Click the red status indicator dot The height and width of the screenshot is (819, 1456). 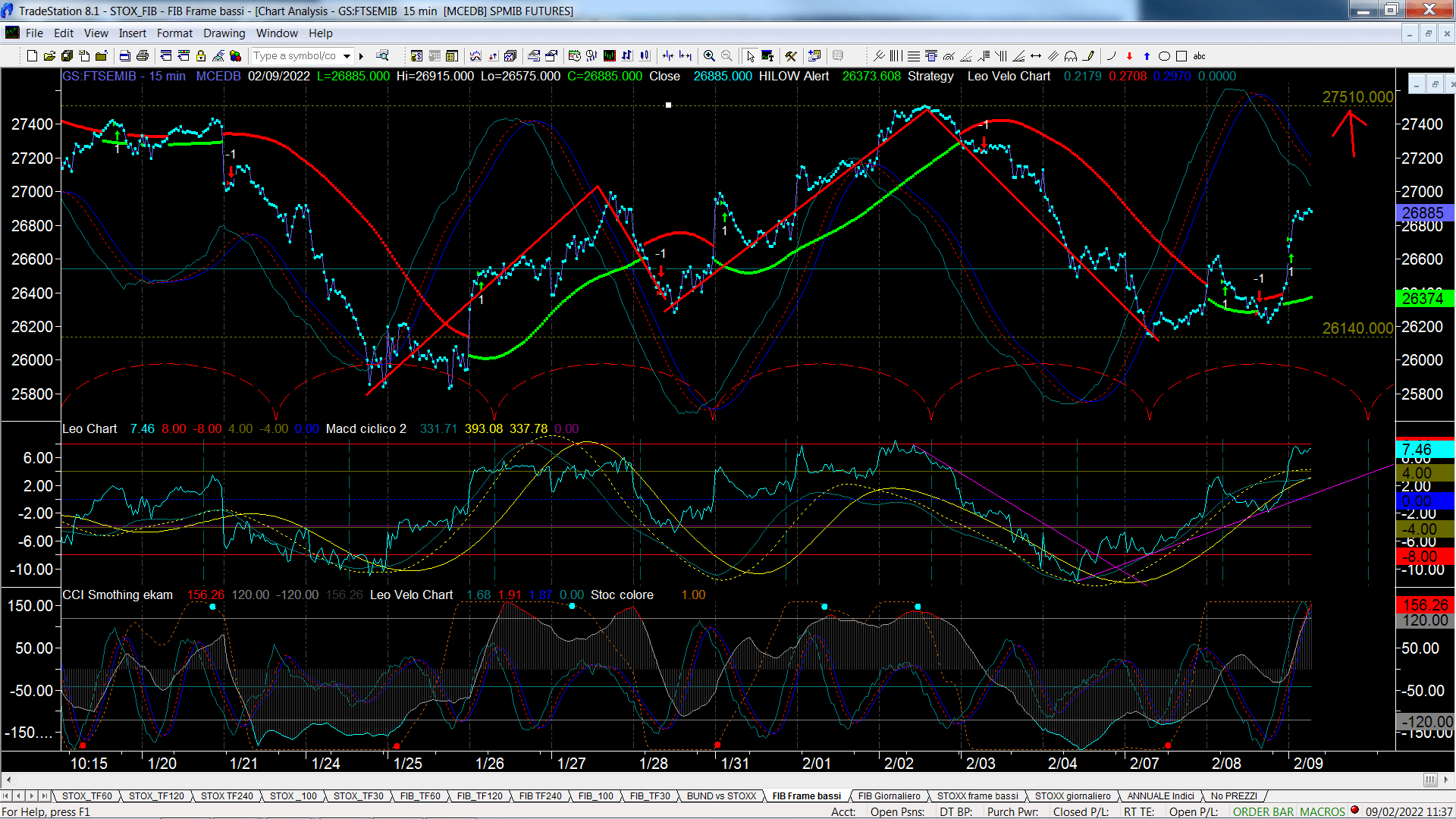tap(1354, 811)
